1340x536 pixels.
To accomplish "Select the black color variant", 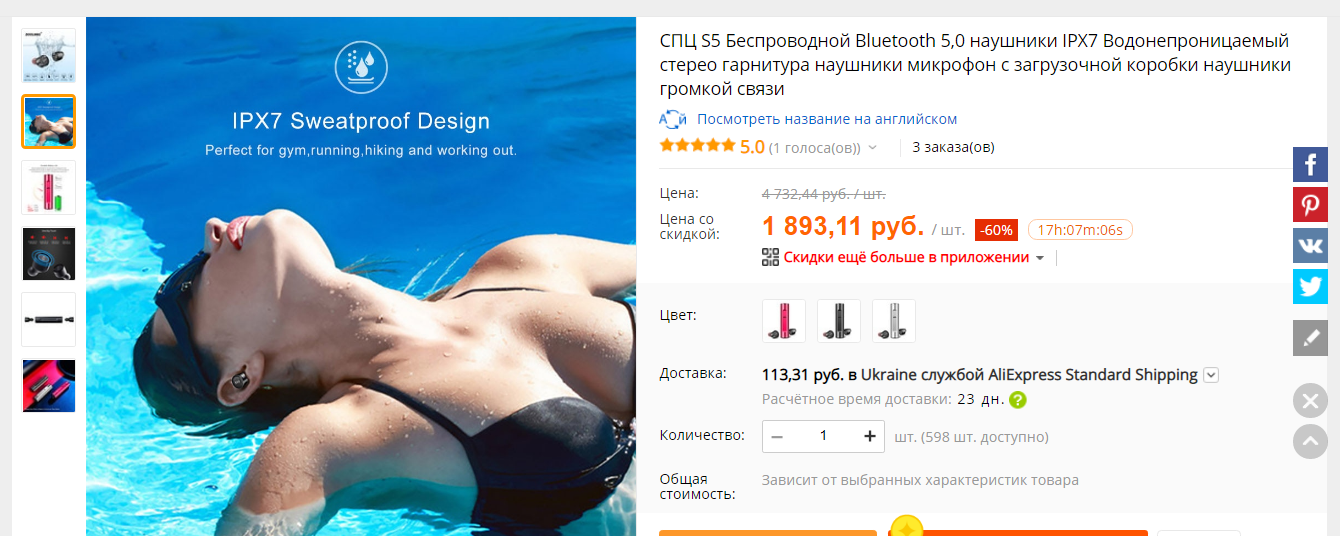I will click(838, 320).
